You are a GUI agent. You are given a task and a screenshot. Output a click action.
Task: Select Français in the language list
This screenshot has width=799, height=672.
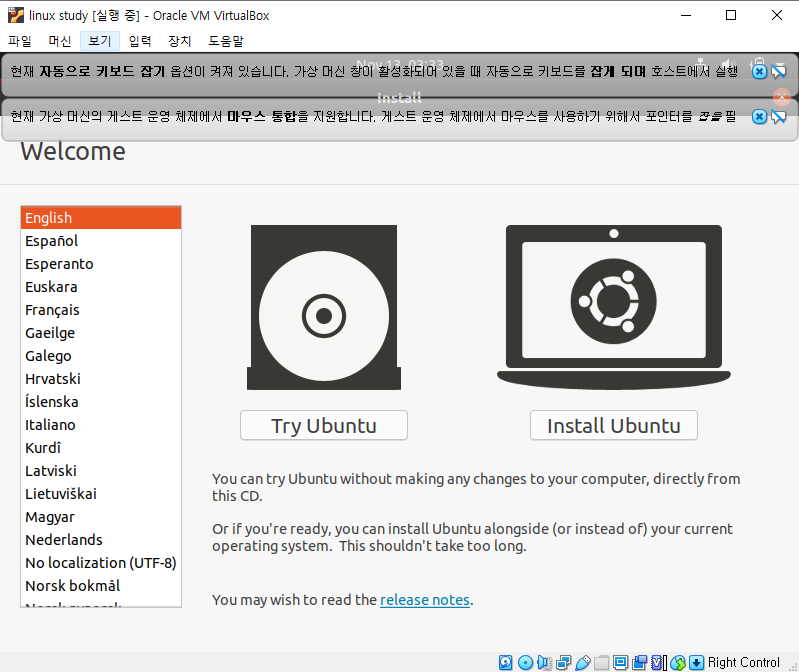click(101, 310)
